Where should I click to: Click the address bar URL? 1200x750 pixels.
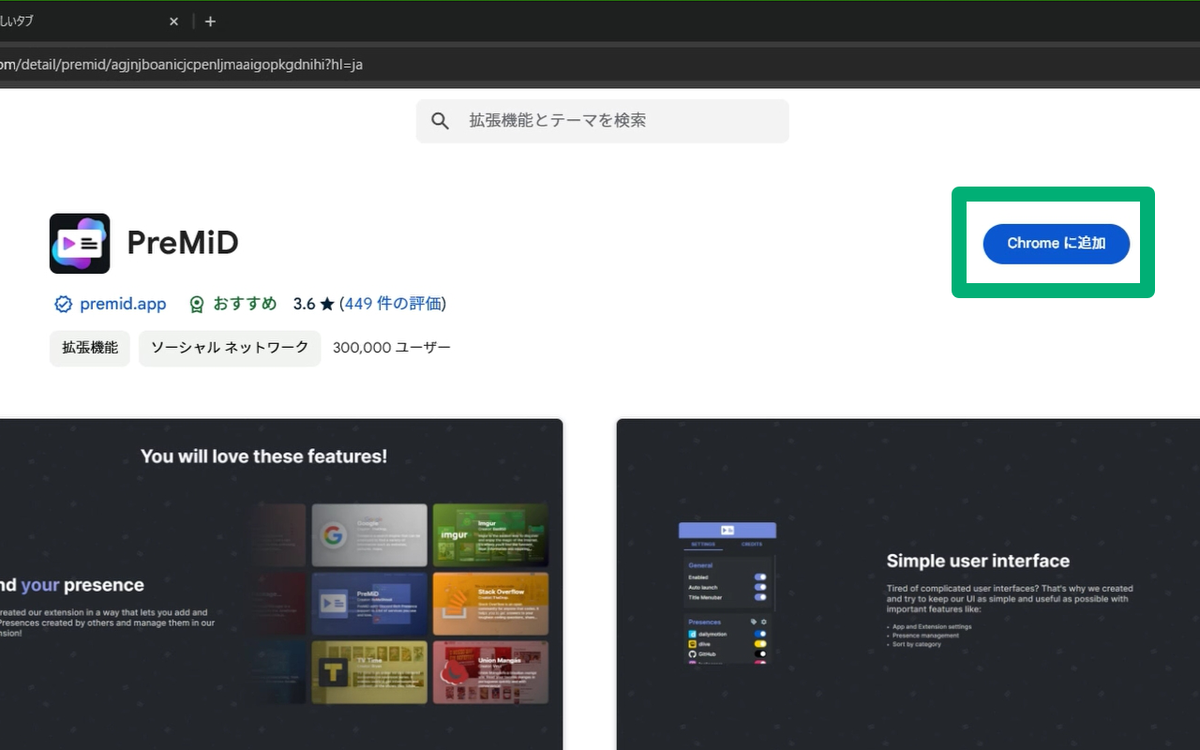(181, 64)
